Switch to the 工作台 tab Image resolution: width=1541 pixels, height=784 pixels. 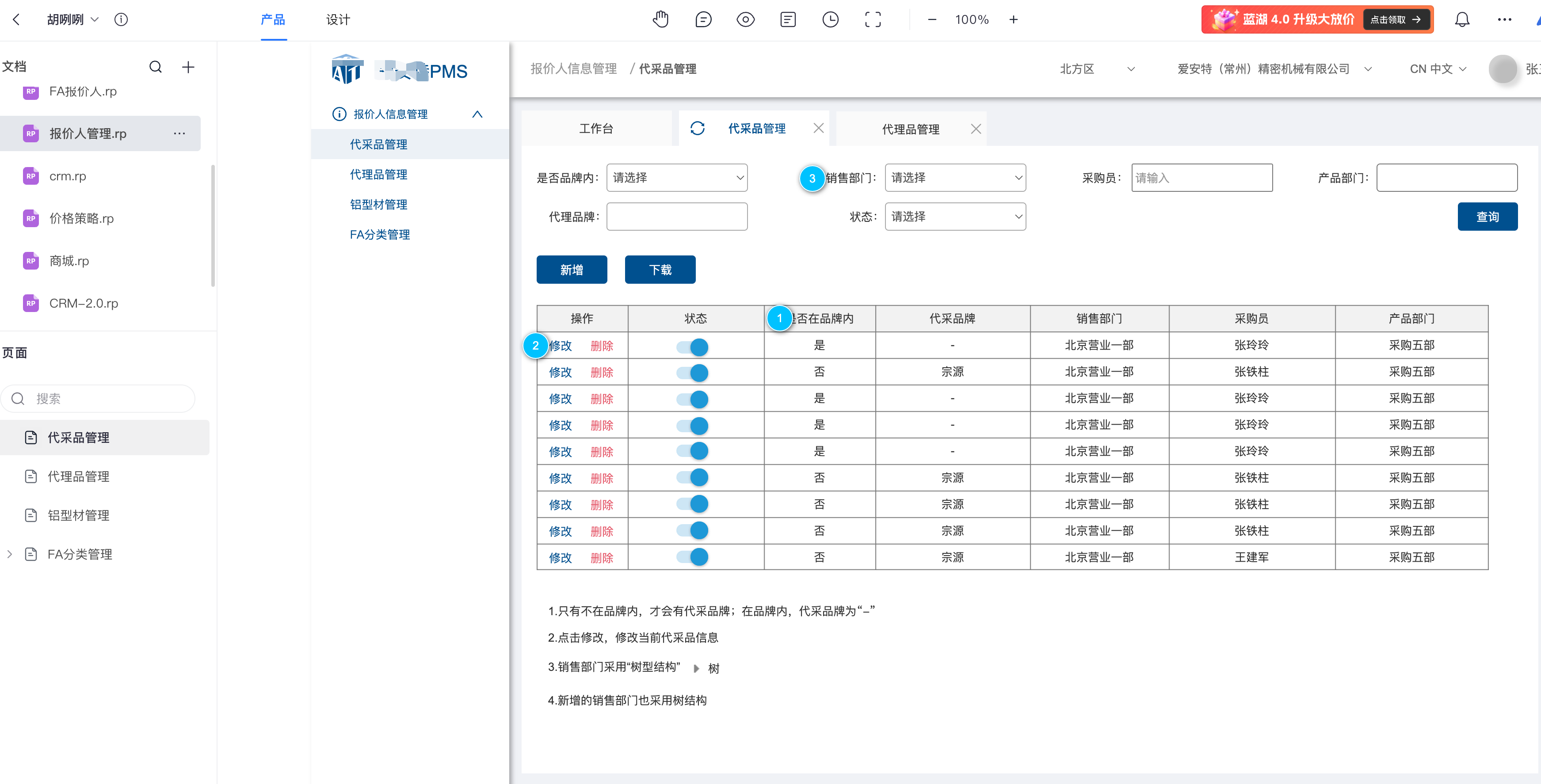pyautogui.click(x=596, y=129)
